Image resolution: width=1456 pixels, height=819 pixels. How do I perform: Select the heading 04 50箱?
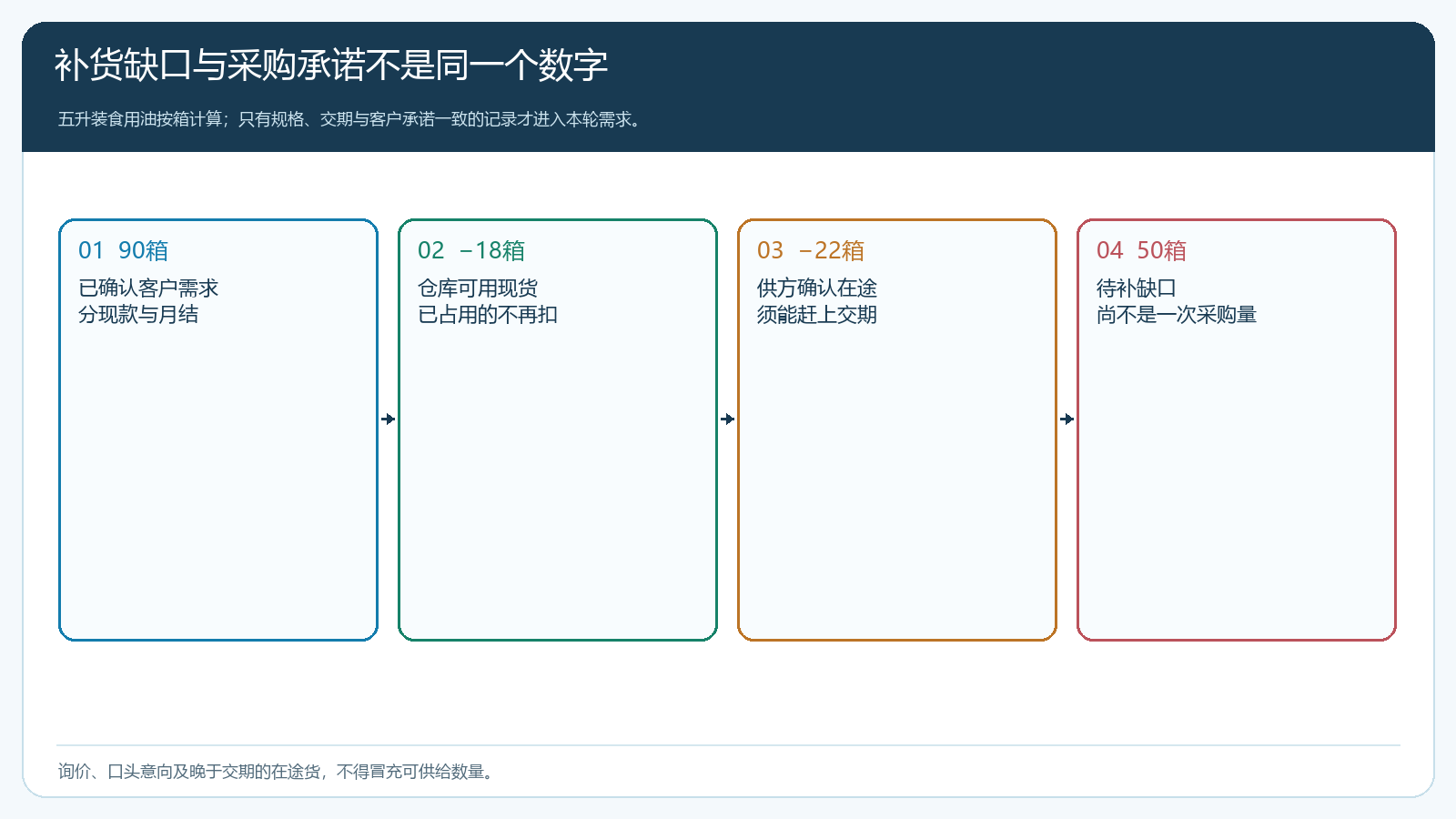click(1141, 250)
